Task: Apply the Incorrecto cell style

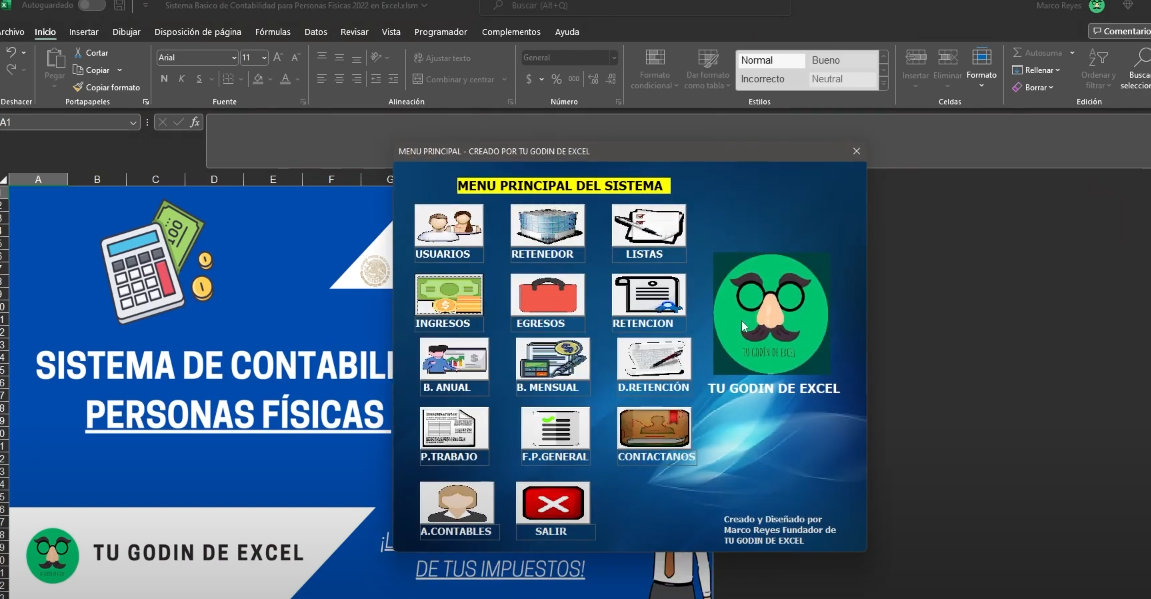Action: click(x=771, y=79)
